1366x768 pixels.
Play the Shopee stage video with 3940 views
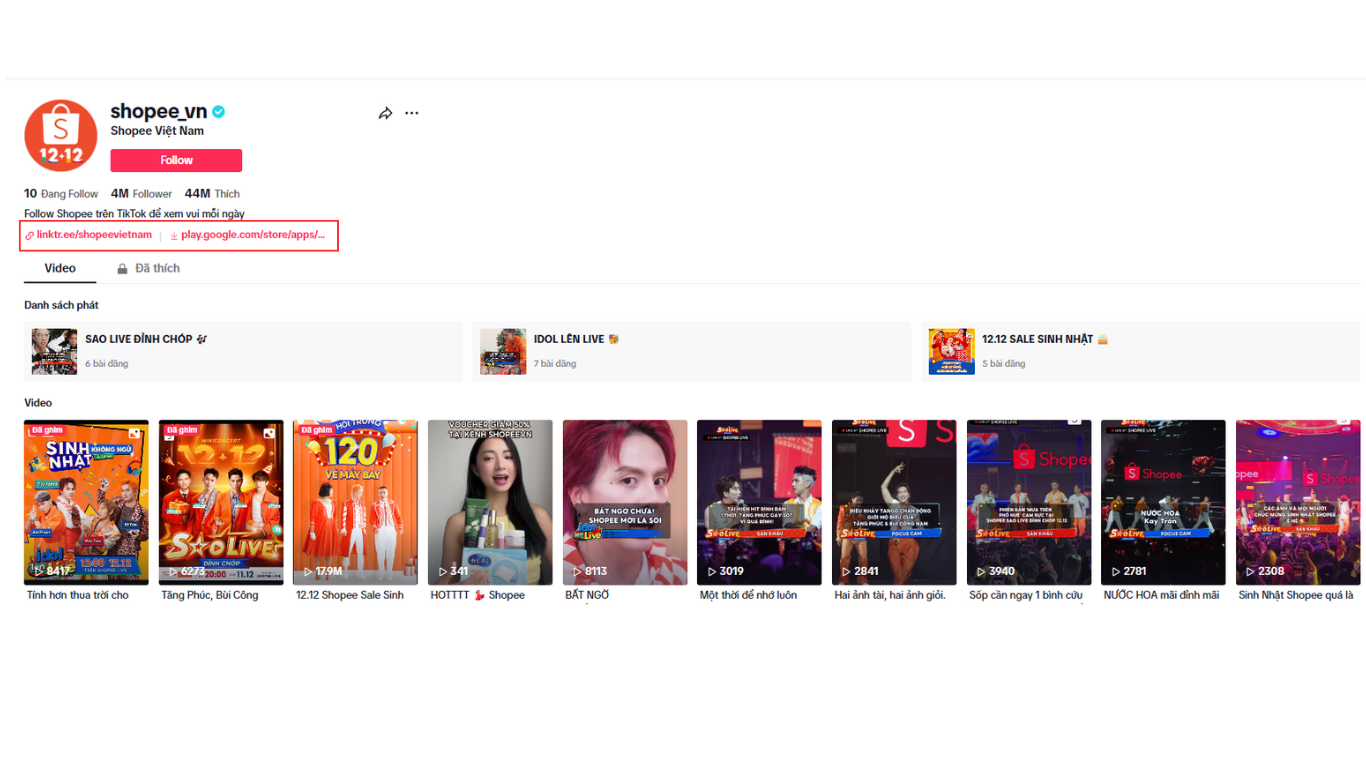tap(1029, 502)
